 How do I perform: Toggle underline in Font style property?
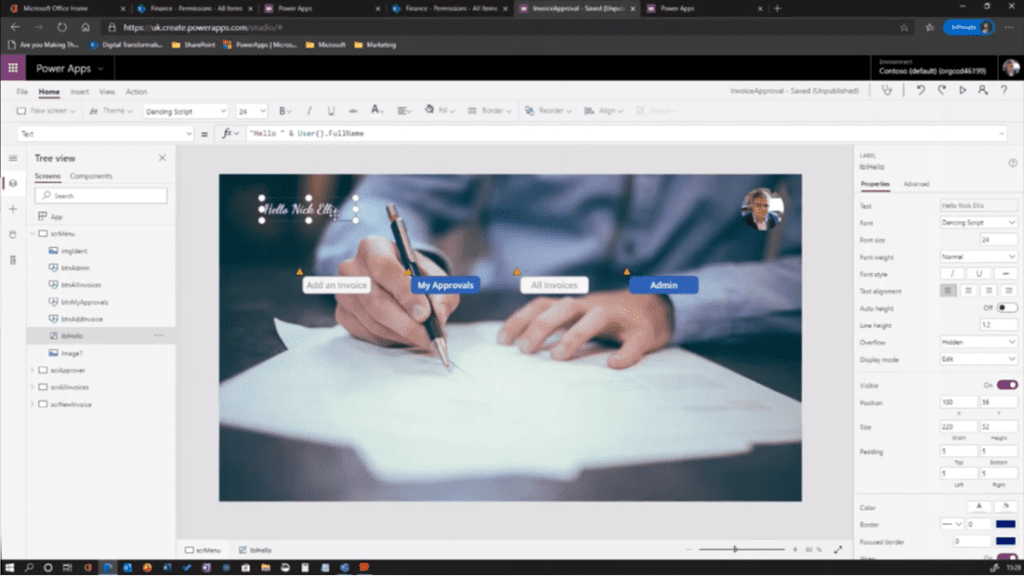pyautogui.click(x=979, y=273)
